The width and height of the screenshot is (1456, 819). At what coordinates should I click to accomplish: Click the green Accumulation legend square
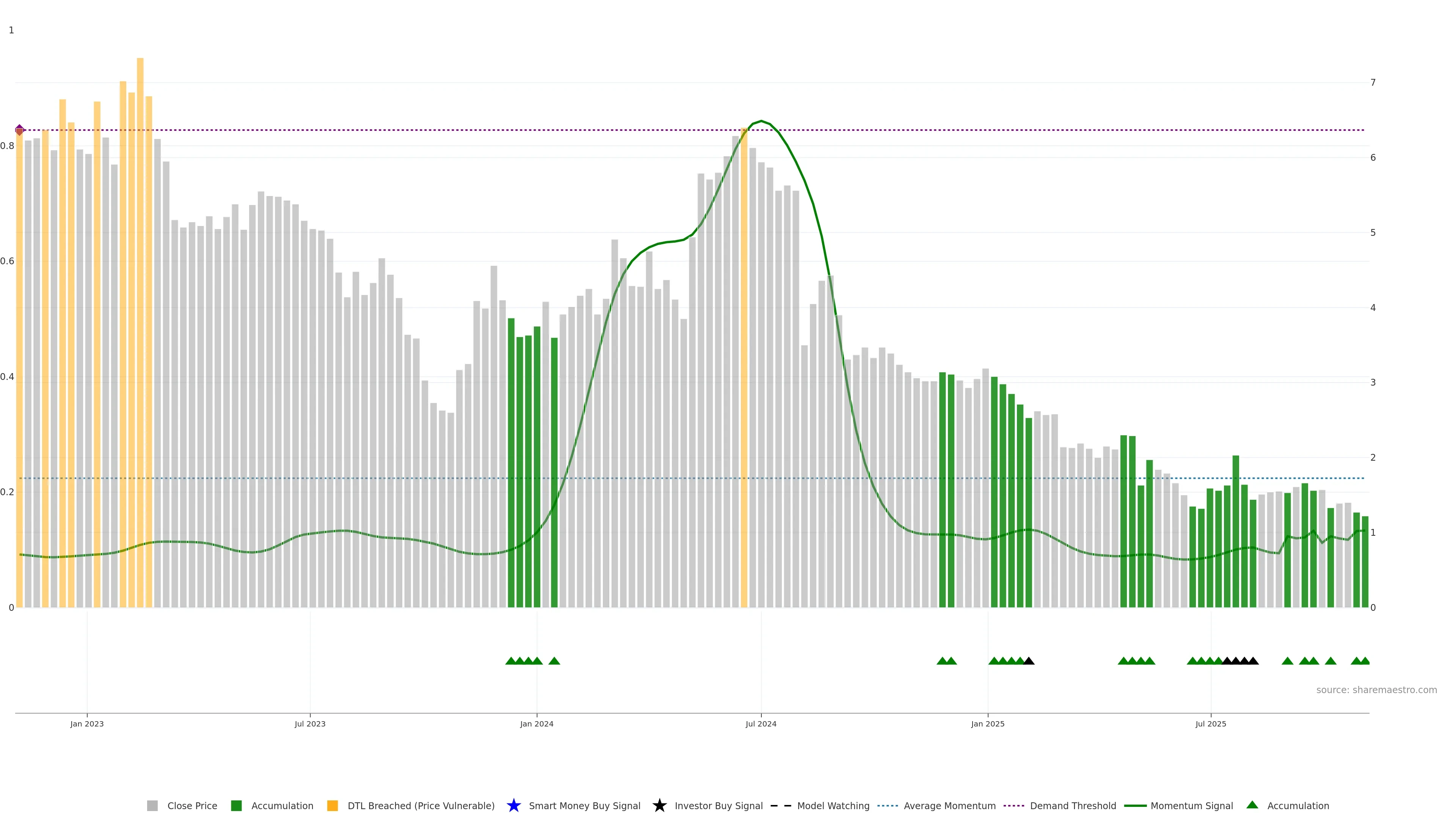236,805
